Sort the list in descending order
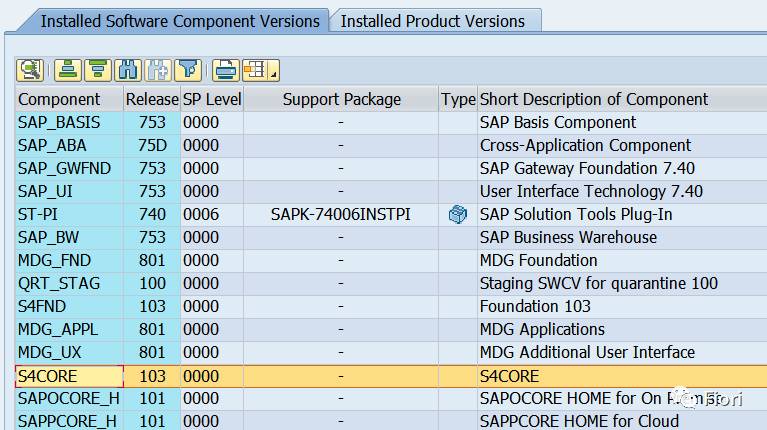Screen dimensions: 767x430 pos(98,70)
